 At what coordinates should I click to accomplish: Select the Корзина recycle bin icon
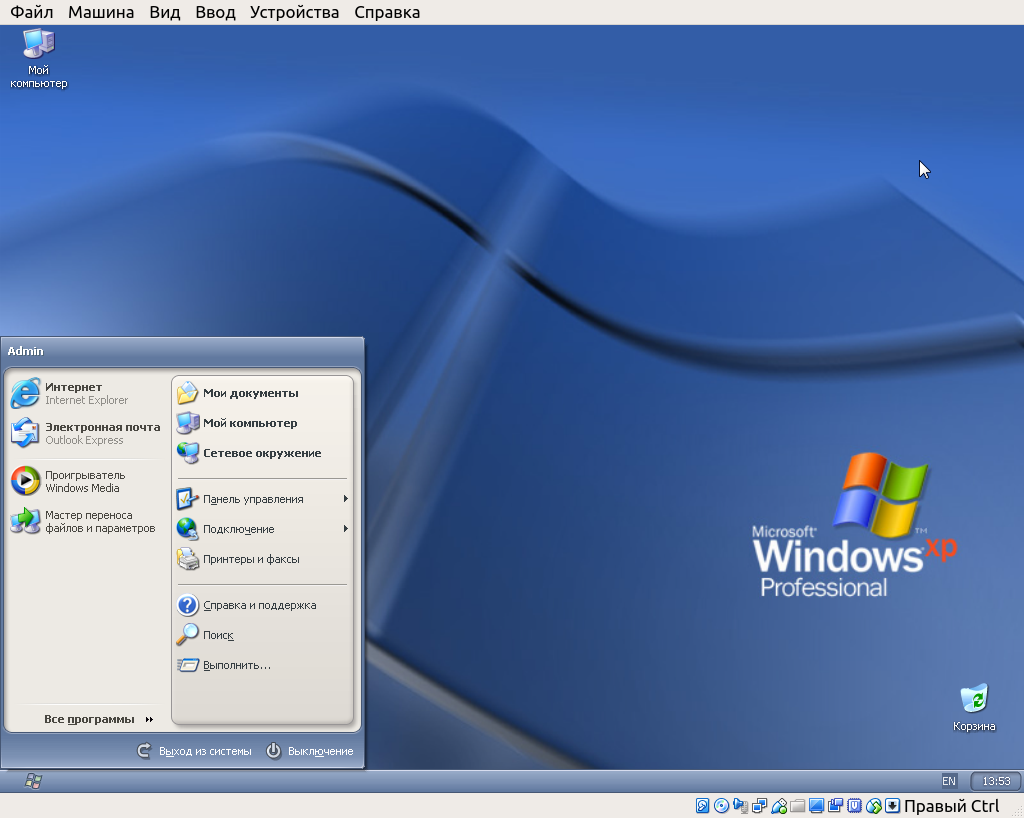(974, 708)
